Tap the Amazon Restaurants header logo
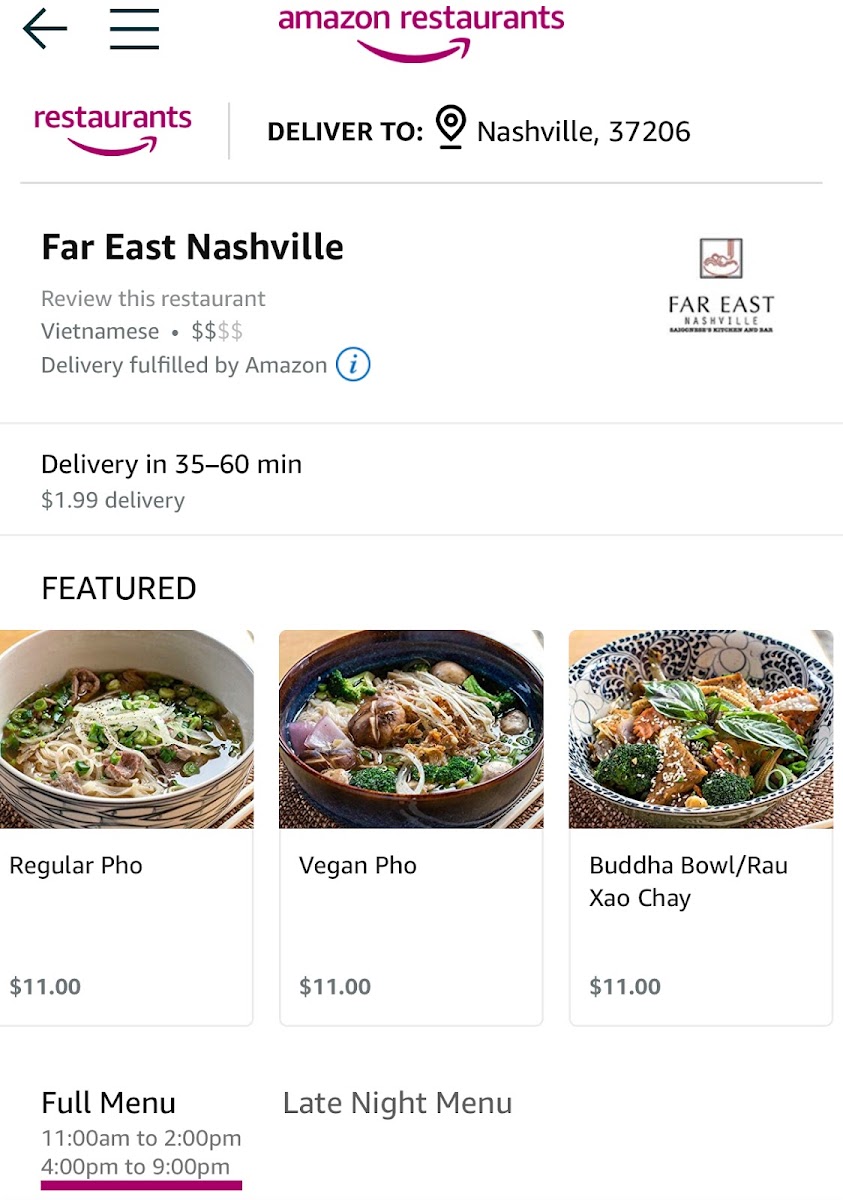Screen dimensions: 843x1200 coord(421,32)
